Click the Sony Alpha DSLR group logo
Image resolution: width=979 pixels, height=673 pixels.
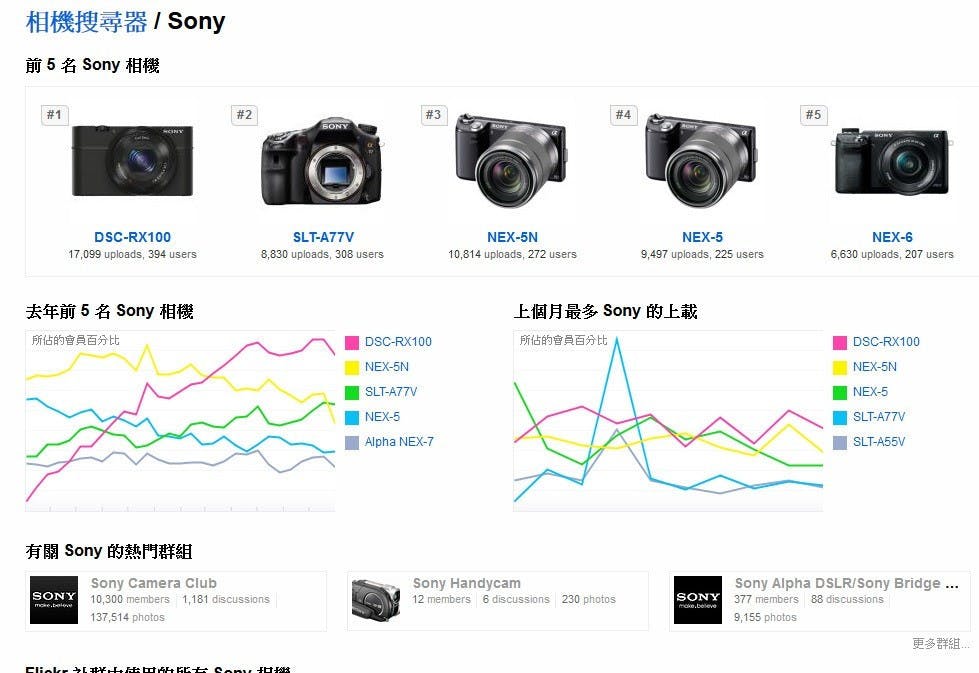coord(698,600)
